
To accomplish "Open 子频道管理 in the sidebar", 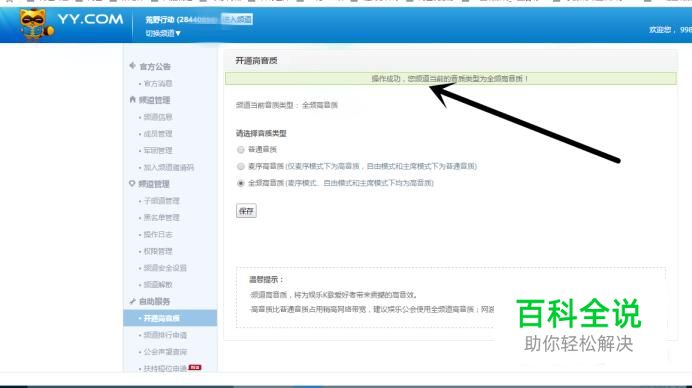I will click(x=162, y=201).
